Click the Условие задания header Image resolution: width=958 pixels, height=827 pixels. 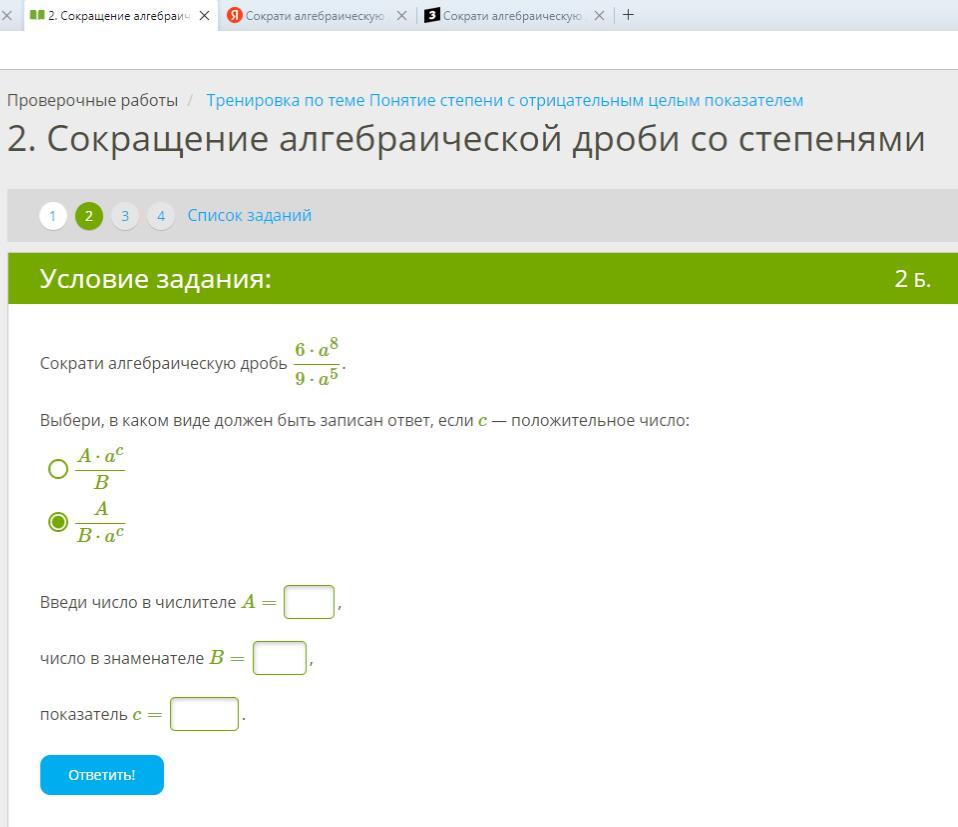coord(155,279)
